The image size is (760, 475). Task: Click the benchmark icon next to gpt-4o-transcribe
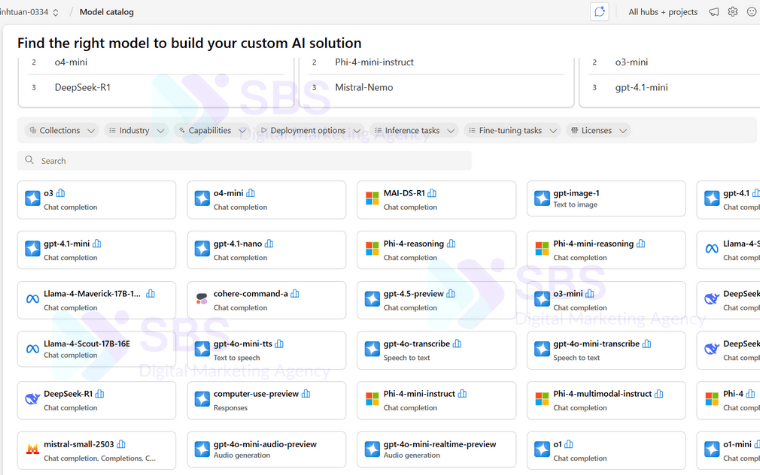[x=457, y=344]
